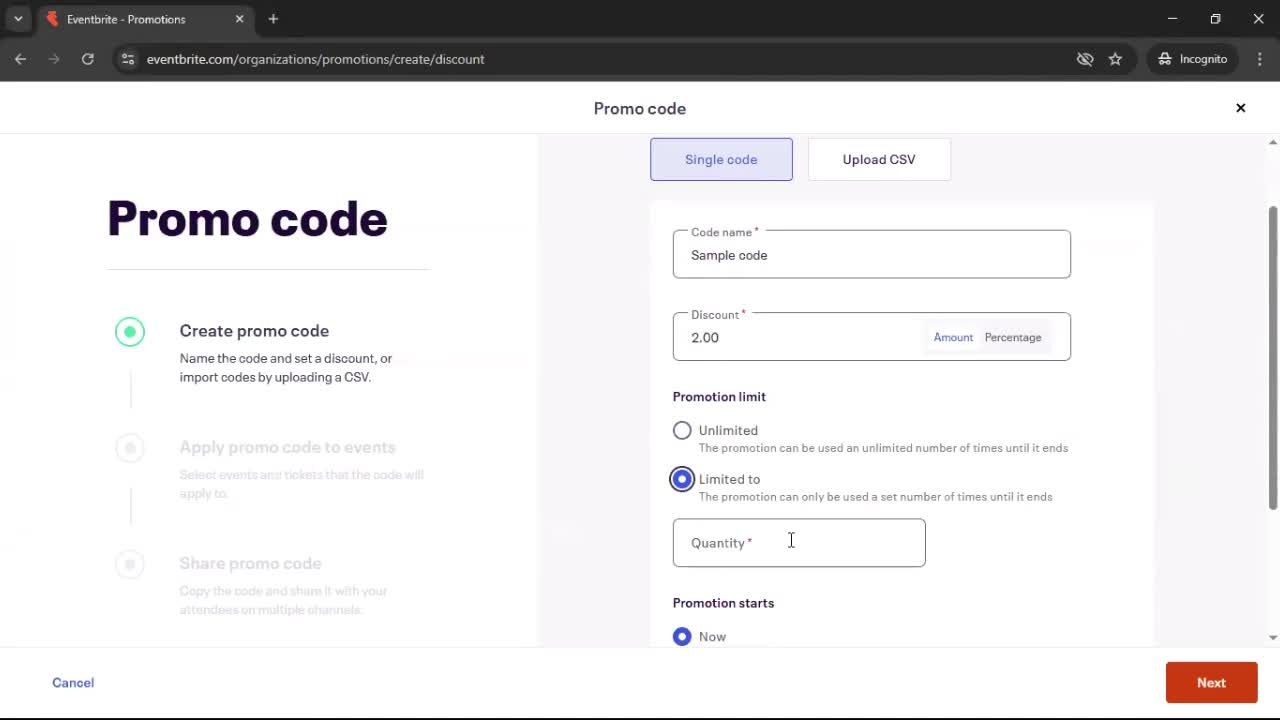This screenshot has height=720, width=1280.
Task: Minimize the browser window
Action: click(1172, 19)
